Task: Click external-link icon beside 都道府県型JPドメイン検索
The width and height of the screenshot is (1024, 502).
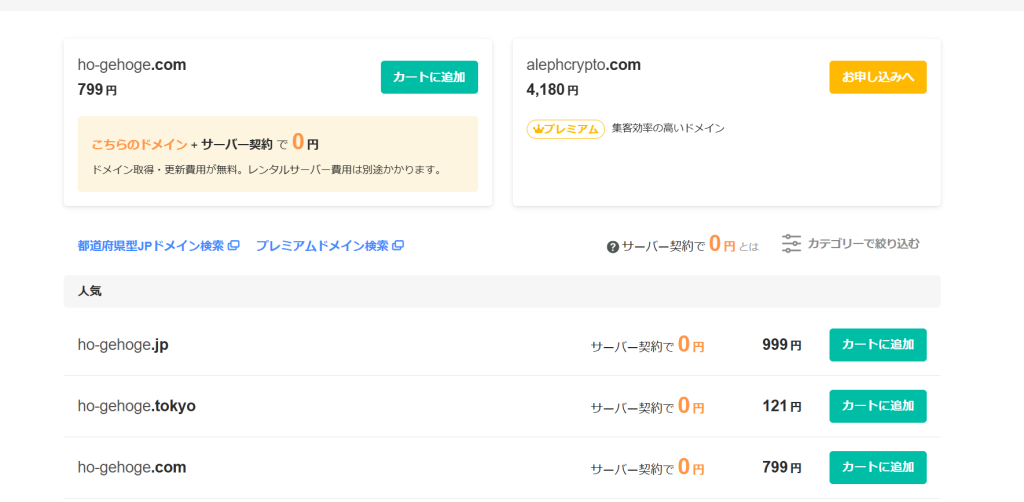Action: point(233,246)
